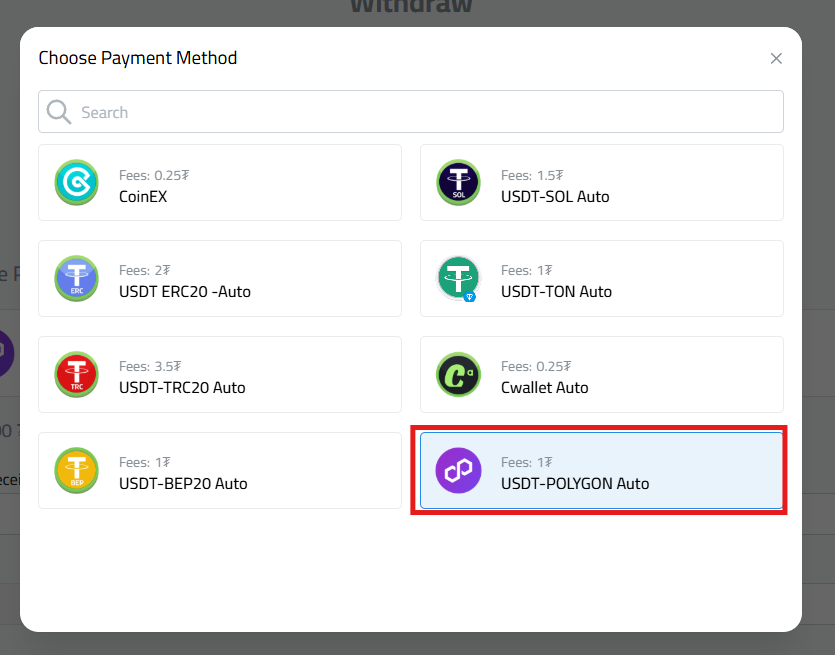The height and width of the screenshot is (655, 835).
Task: Choose USDT-TON Auto payment method
Action: (600, 278)
